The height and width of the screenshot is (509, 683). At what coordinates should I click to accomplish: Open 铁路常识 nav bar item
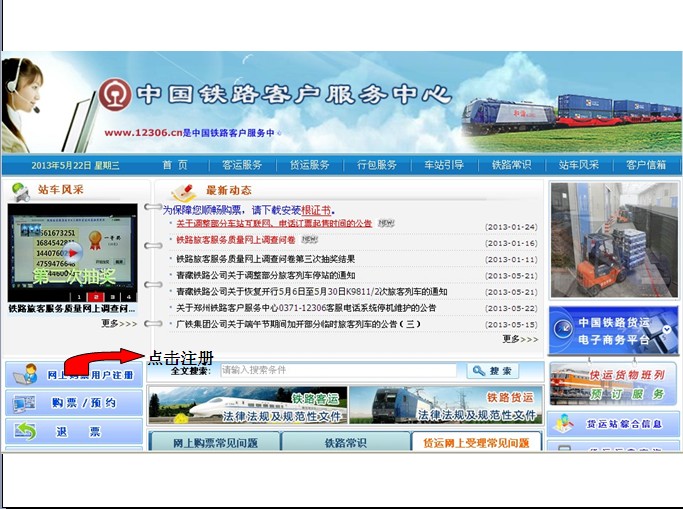coord(511,165)
